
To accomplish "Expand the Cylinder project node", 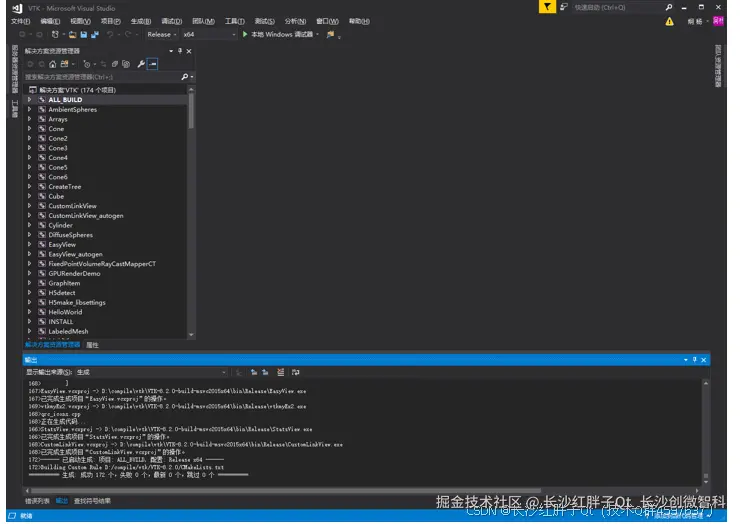I will point(29,225).
